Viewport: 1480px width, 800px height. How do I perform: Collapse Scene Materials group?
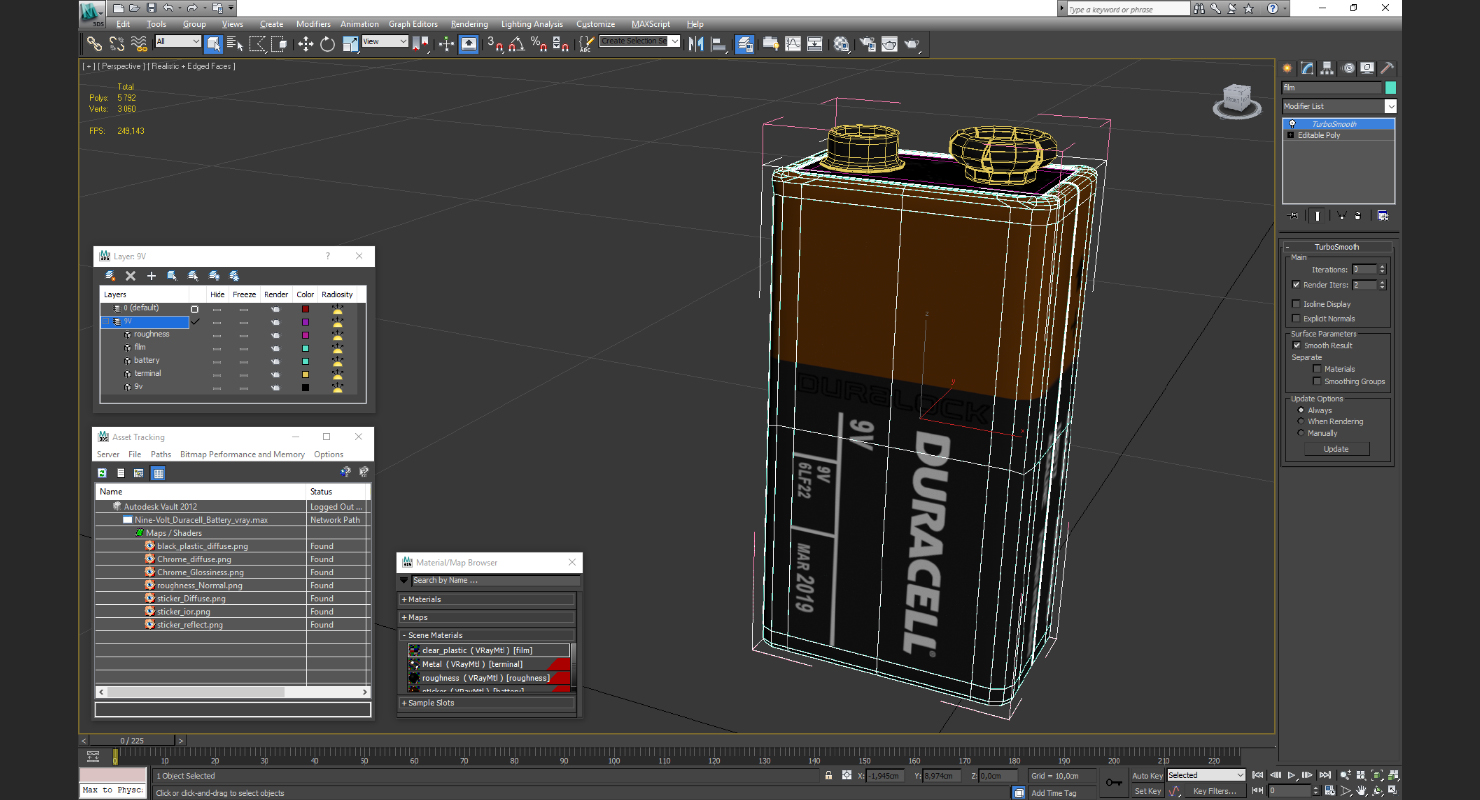tap(487, 636)
